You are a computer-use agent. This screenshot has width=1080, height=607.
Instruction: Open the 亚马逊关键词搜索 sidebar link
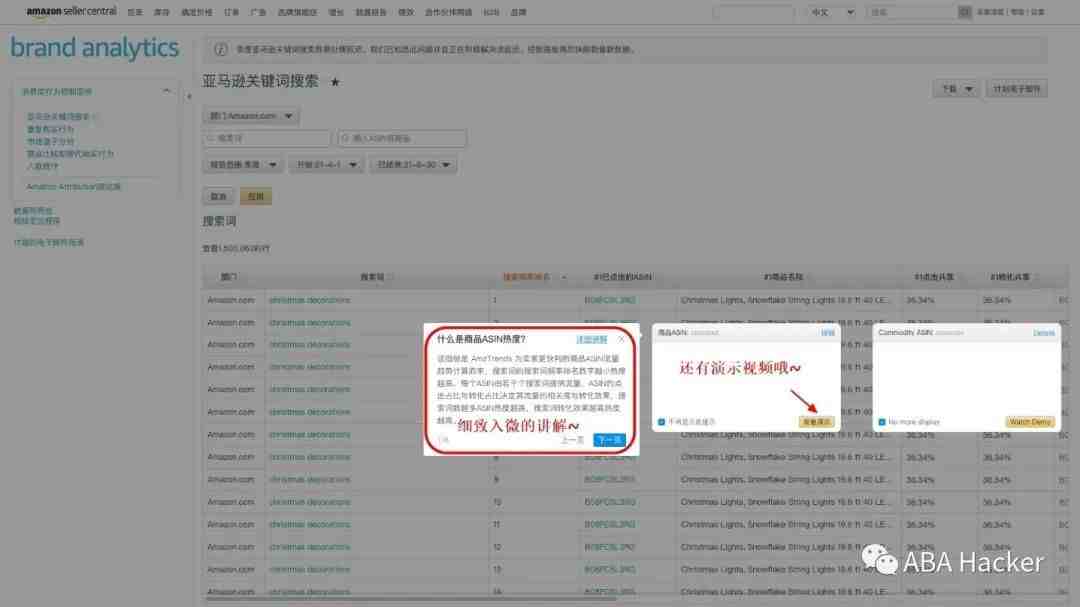pos(58,116)
